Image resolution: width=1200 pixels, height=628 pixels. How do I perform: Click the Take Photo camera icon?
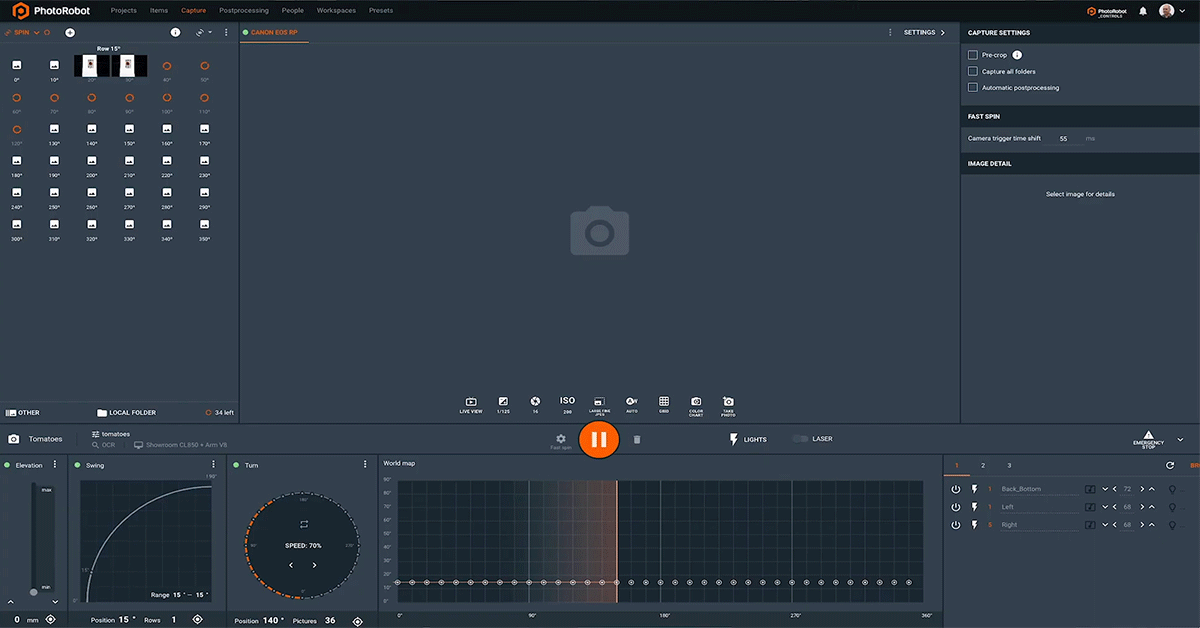tap(728, 401)
